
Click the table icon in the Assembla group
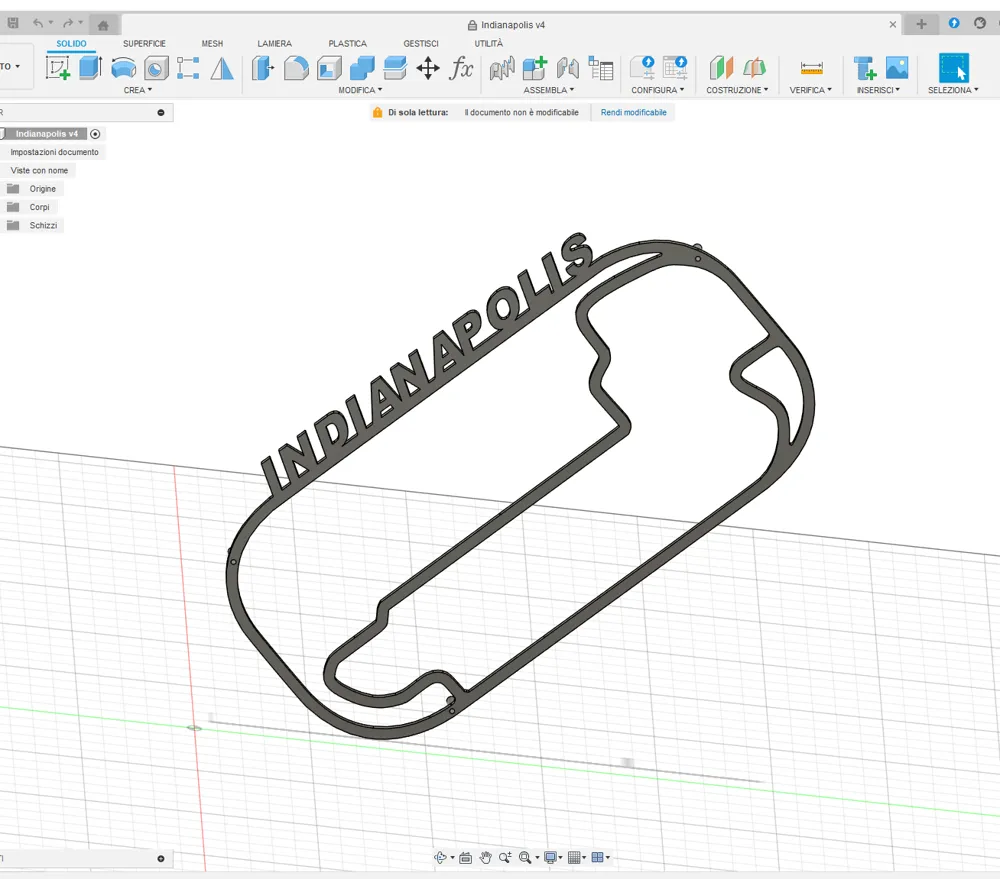point(601,68)
